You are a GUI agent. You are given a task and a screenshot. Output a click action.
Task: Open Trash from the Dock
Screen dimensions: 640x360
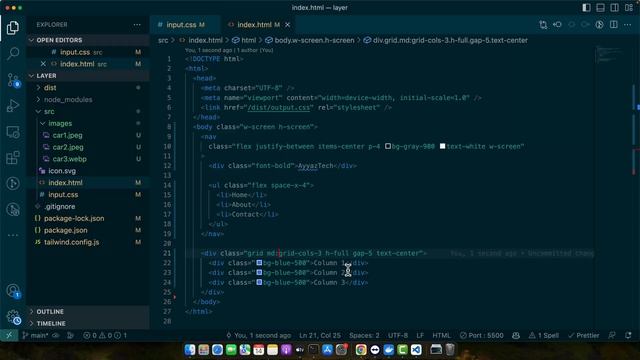[450, 350]
